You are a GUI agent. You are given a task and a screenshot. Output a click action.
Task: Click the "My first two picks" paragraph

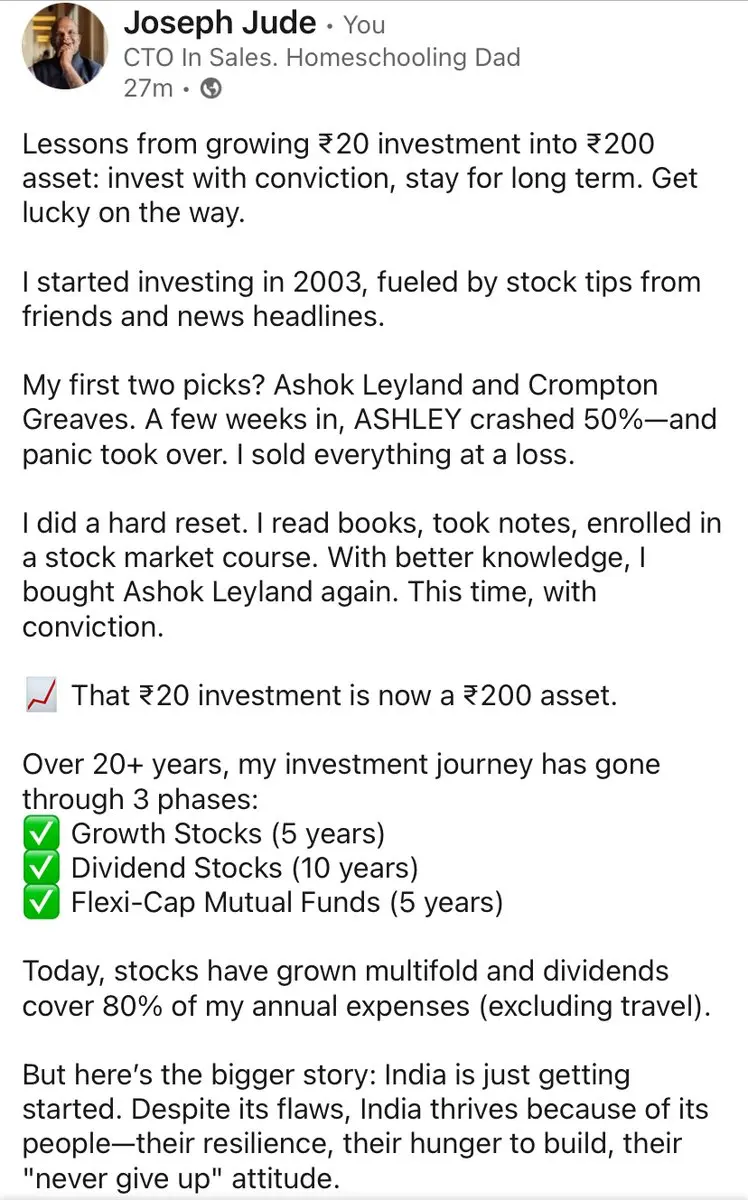pyautogui.click(x=360, y=419)
